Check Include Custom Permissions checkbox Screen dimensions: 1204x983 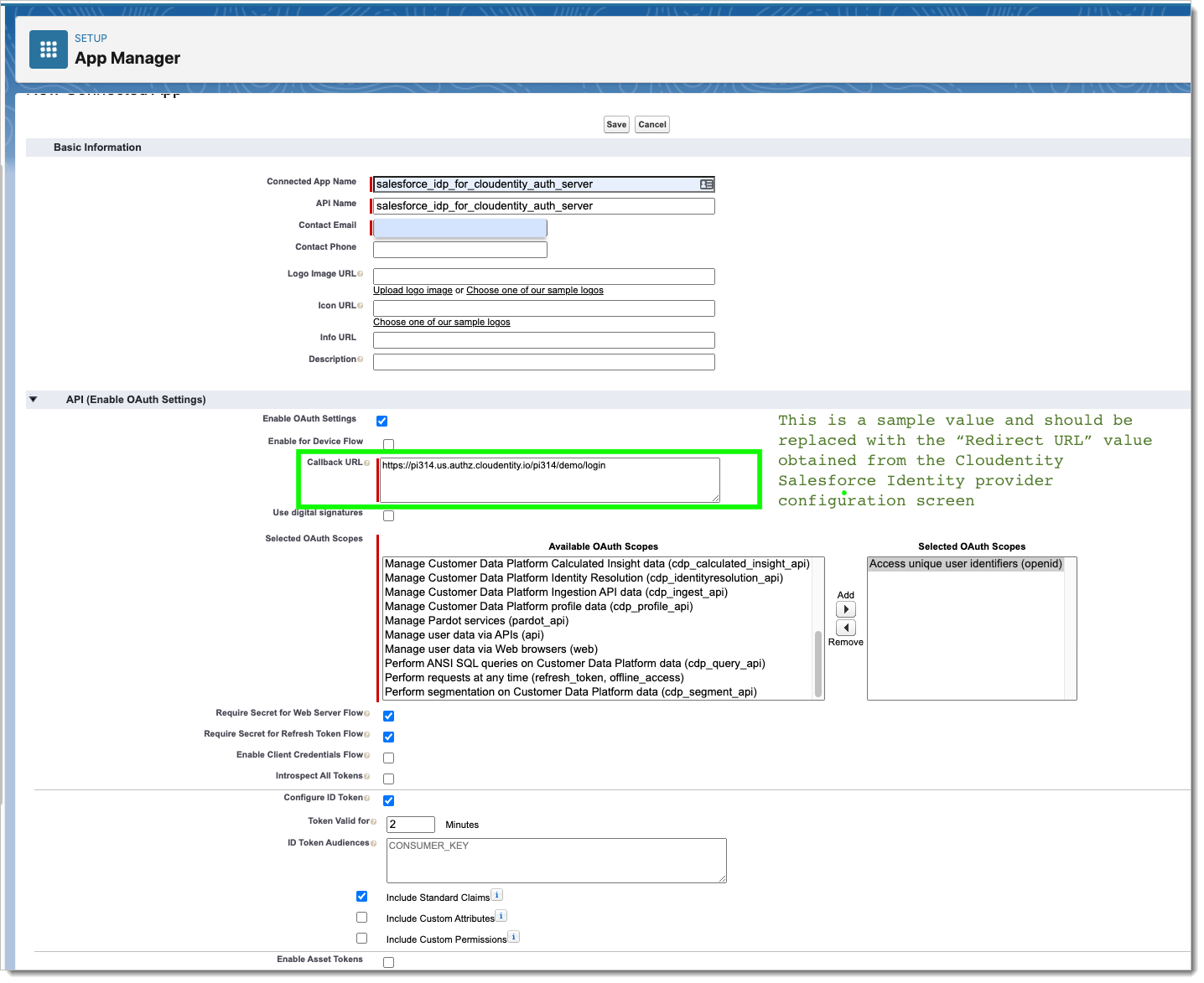(x=362, y=938)
